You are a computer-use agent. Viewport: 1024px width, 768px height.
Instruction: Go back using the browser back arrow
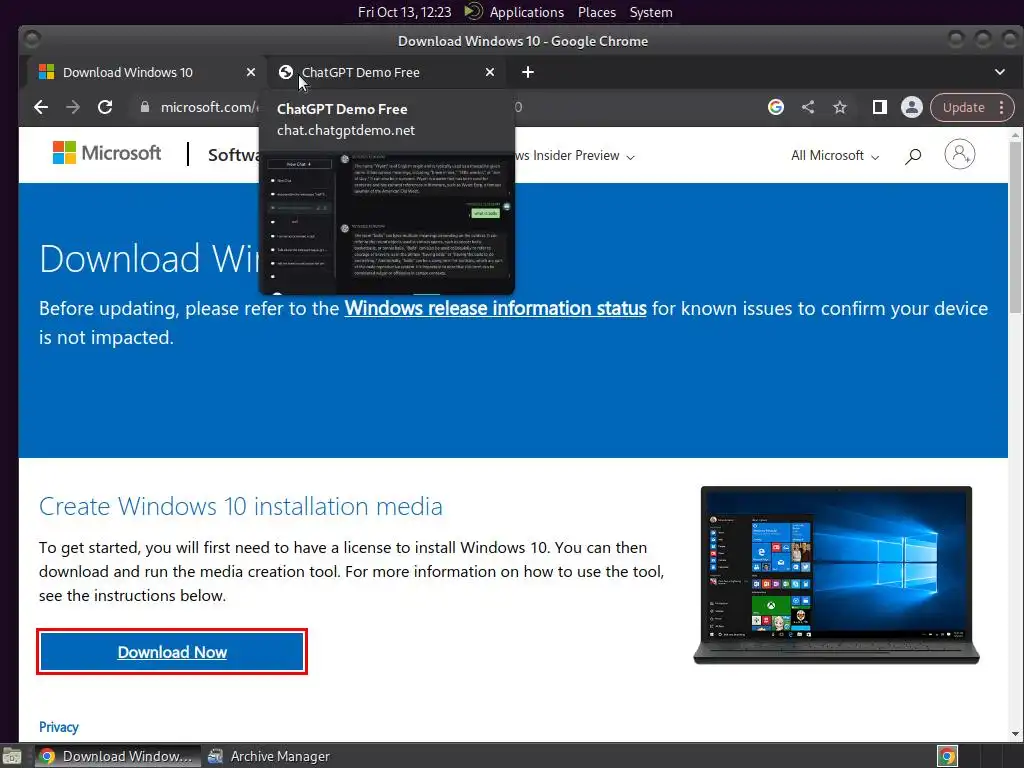(x=41, y=107)
